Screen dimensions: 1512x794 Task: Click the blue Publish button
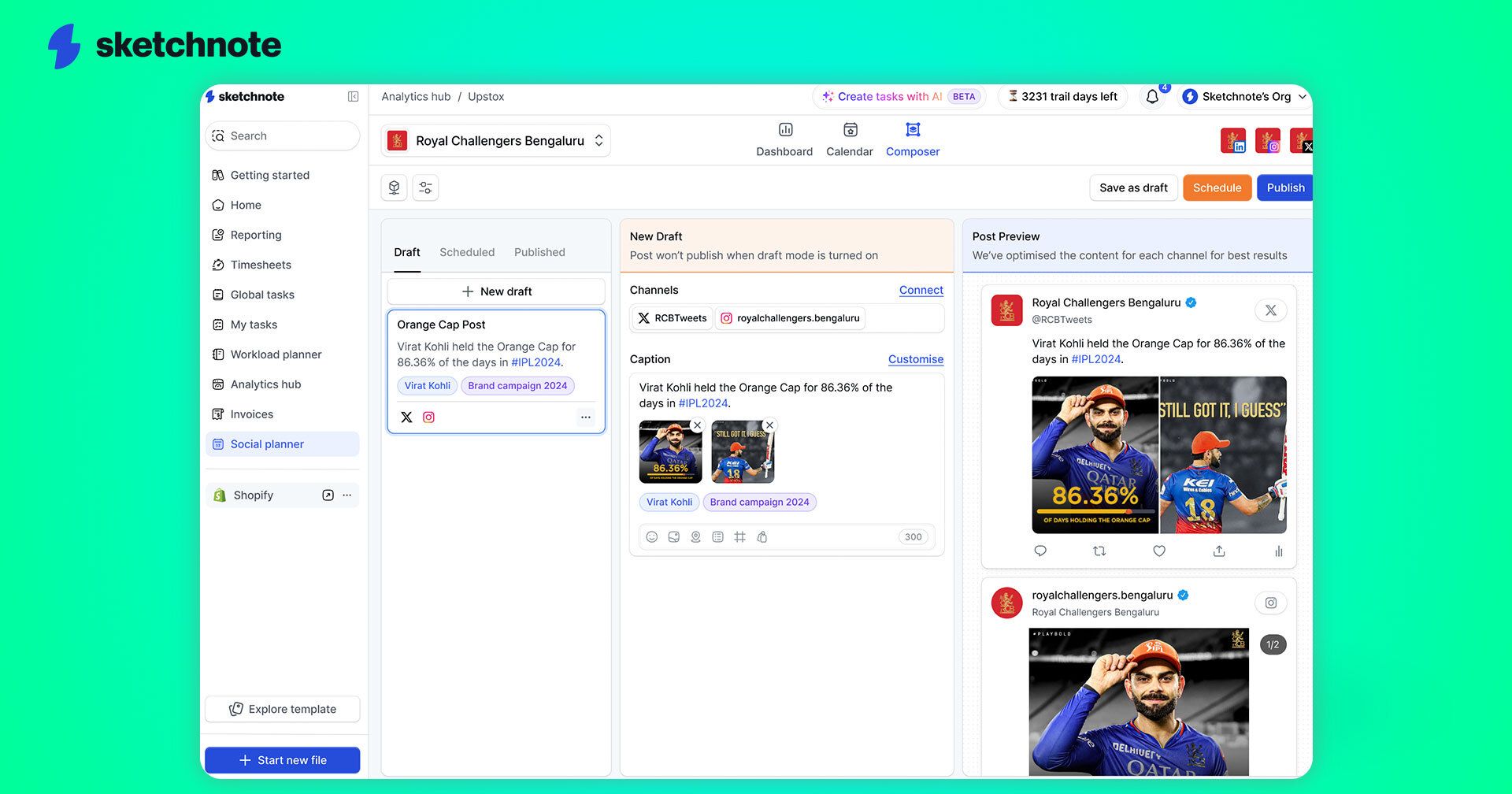[x=1284, y=187]
